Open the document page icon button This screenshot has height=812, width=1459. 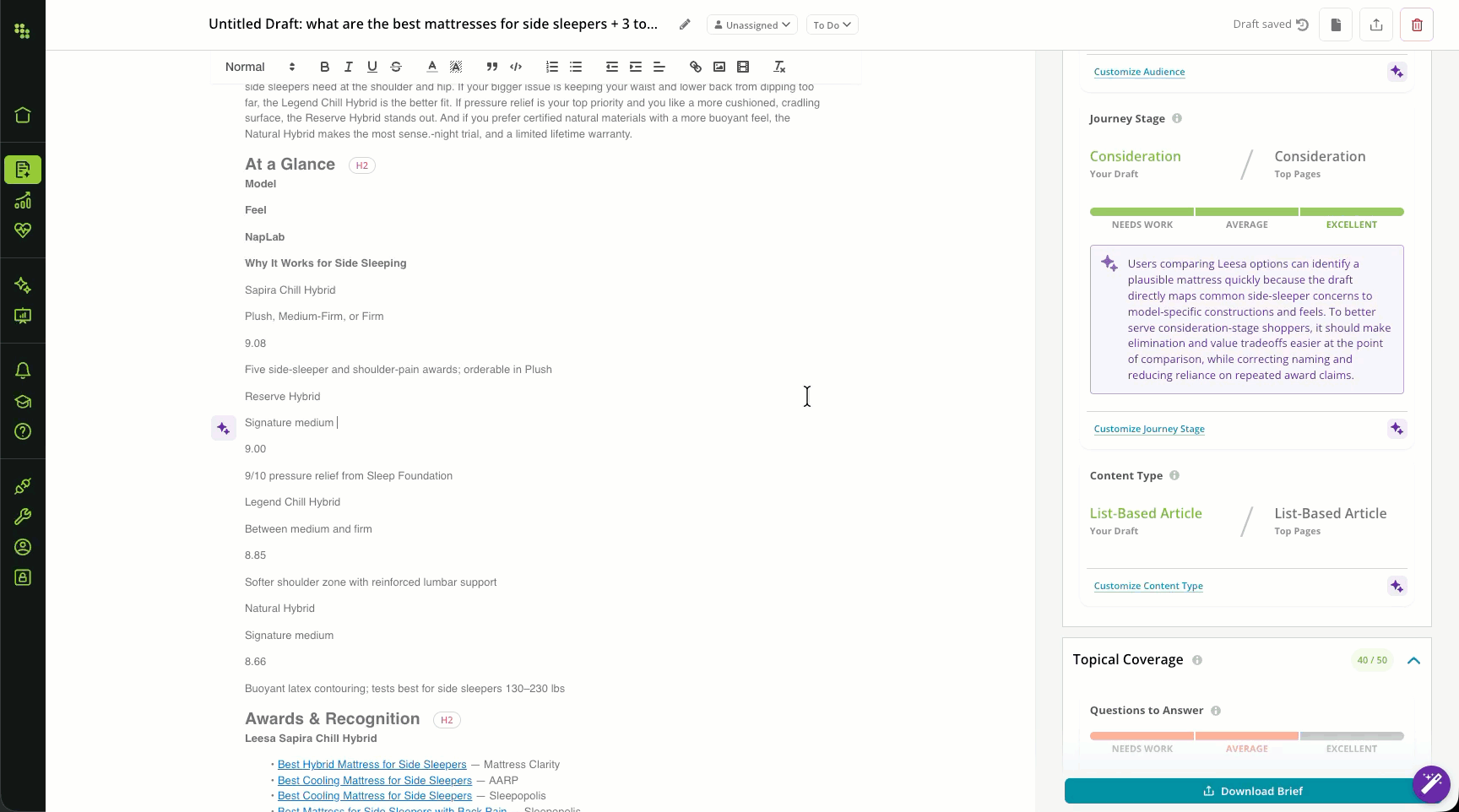coord(1336,24)
